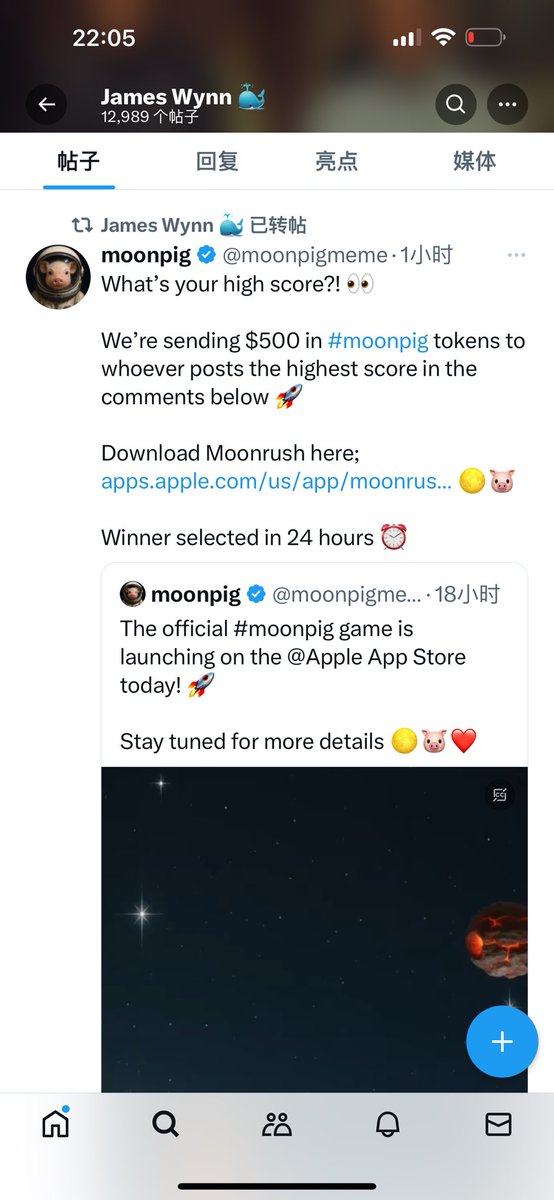Open the space image in quoted post

(314, 929)
